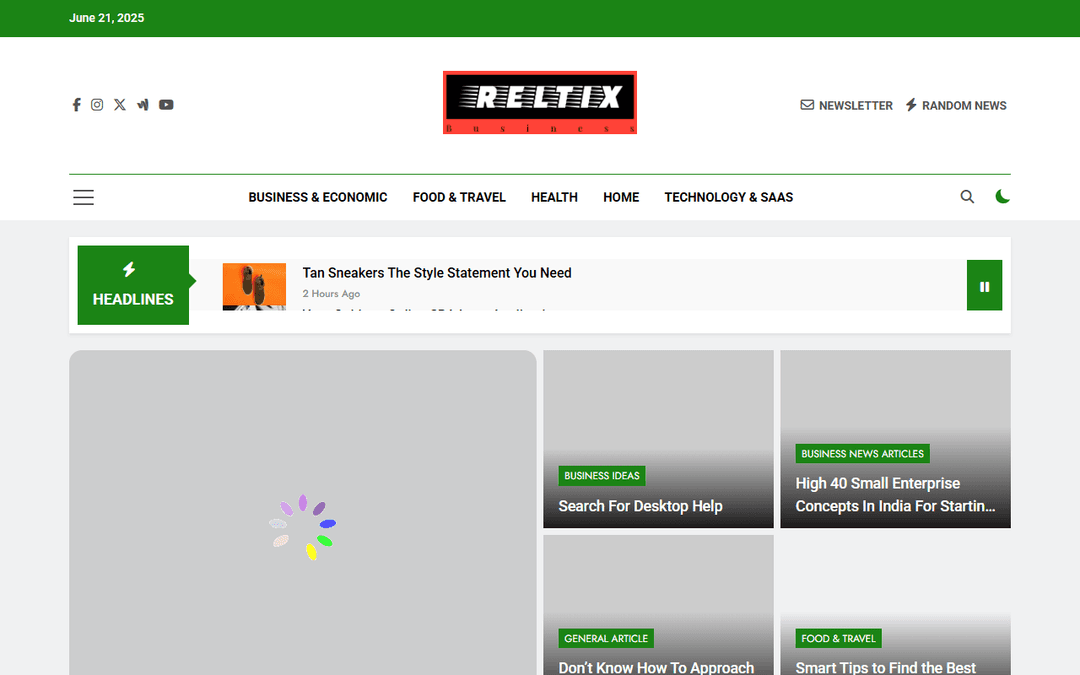Go to Food & Travel menu
The height and width of the screenshot is (675, 1080).
pos(459,198)
